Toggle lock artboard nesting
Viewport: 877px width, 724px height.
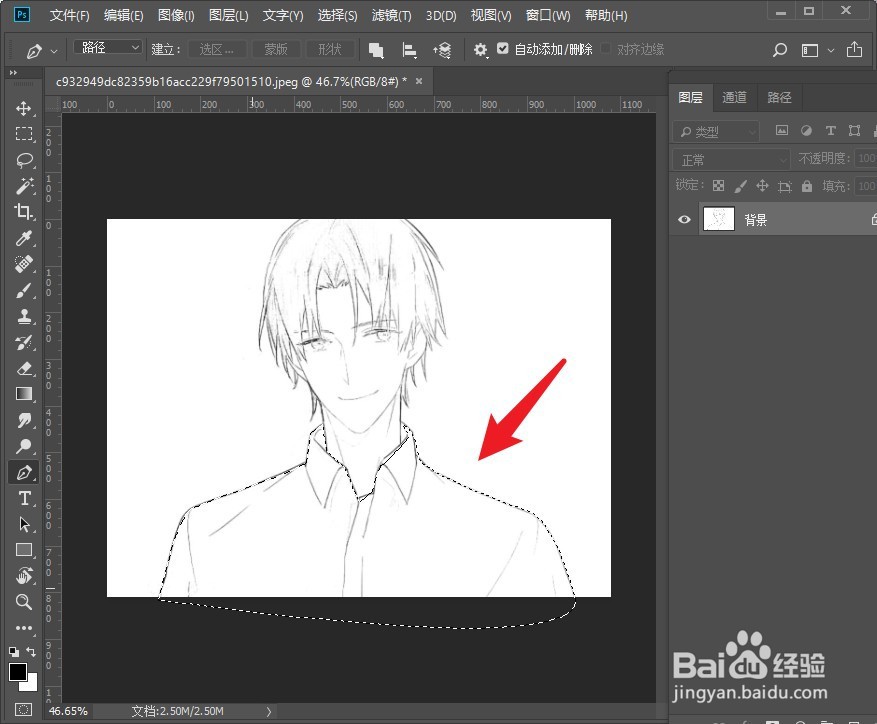(x=785, y=186)
